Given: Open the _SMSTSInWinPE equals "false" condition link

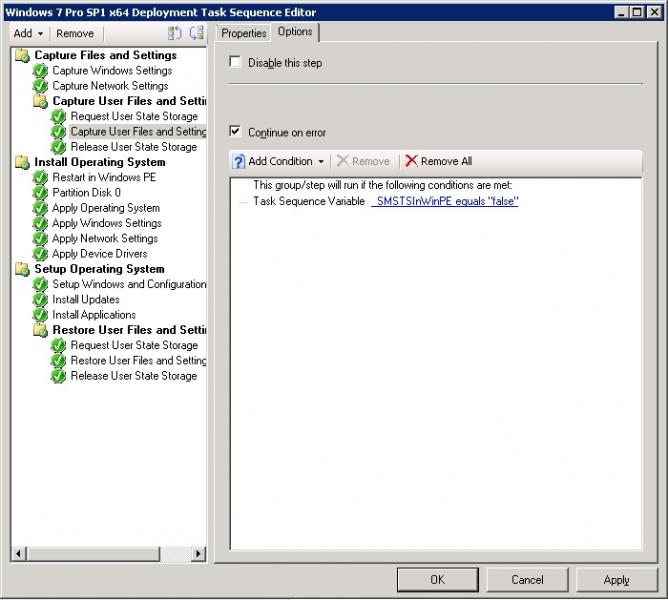Looking at the screenshot, I should 445,201.
